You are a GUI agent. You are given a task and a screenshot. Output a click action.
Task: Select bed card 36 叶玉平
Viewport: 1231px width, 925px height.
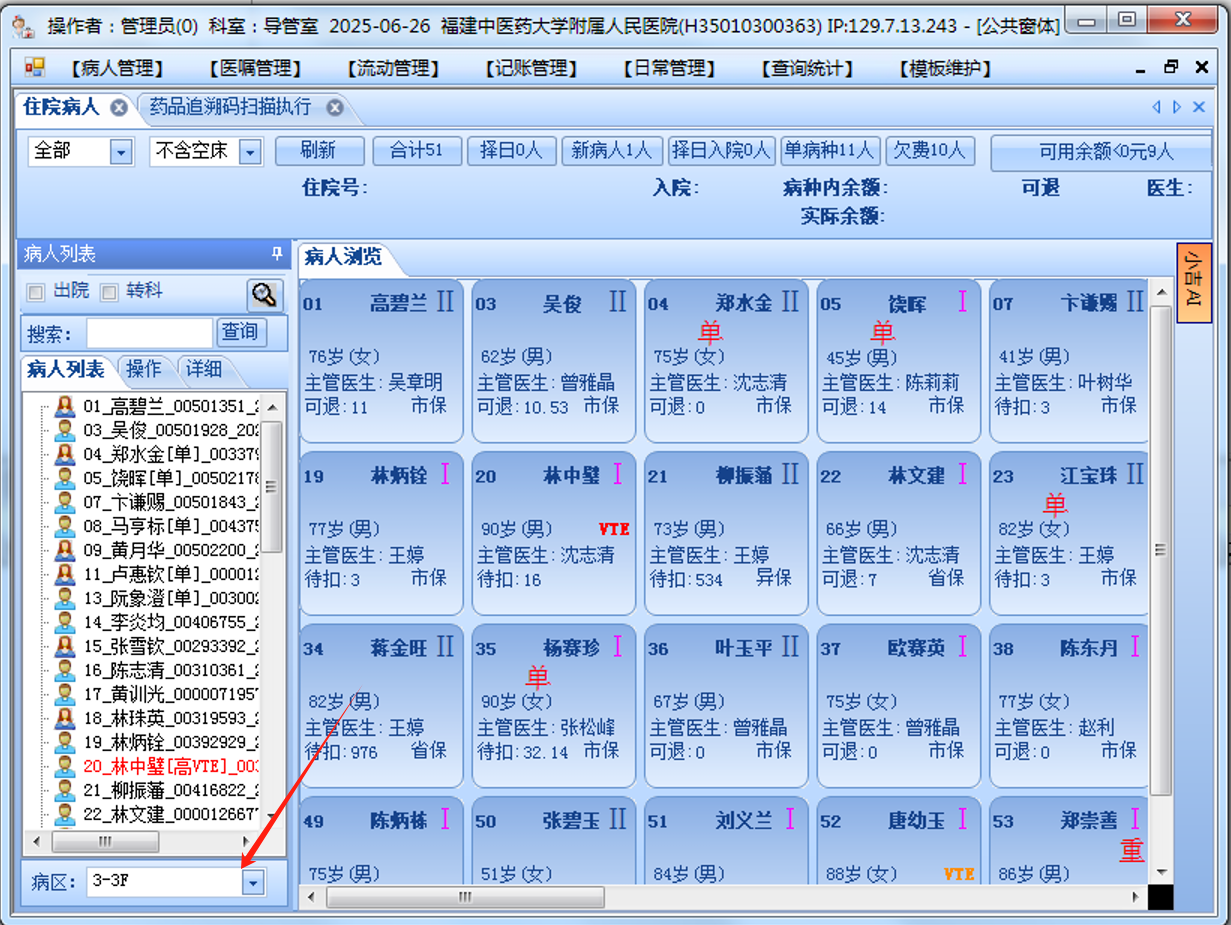[726, 706]
